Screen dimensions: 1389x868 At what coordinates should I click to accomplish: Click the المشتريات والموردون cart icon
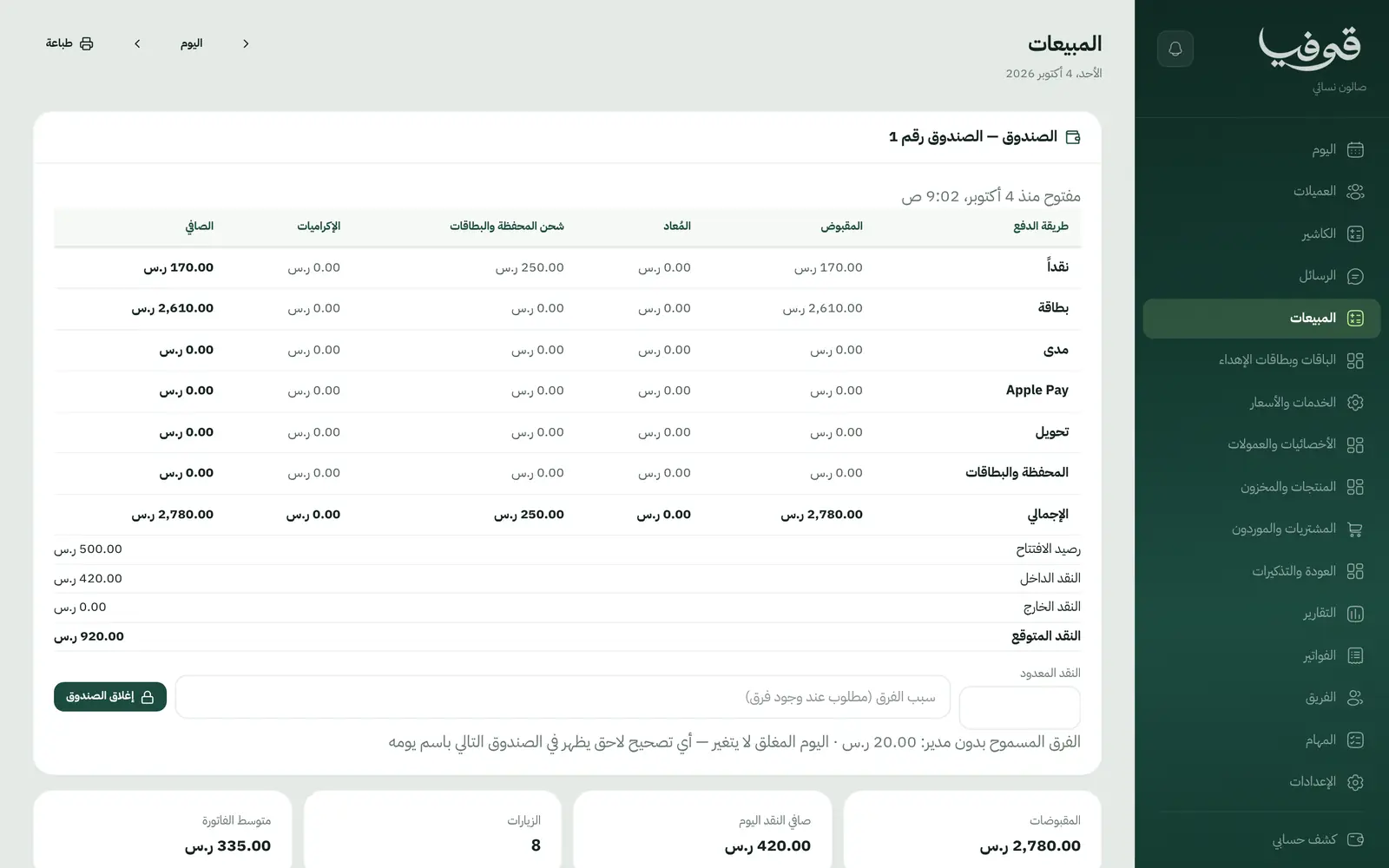pos(1355,529)
